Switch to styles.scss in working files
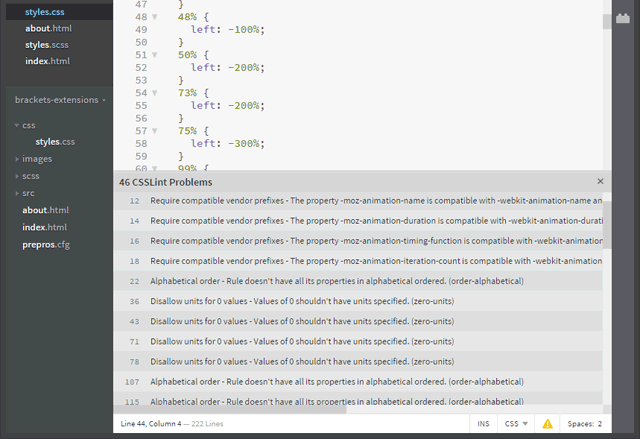Viewport: 640px width, 439px height. coord(47,45)
